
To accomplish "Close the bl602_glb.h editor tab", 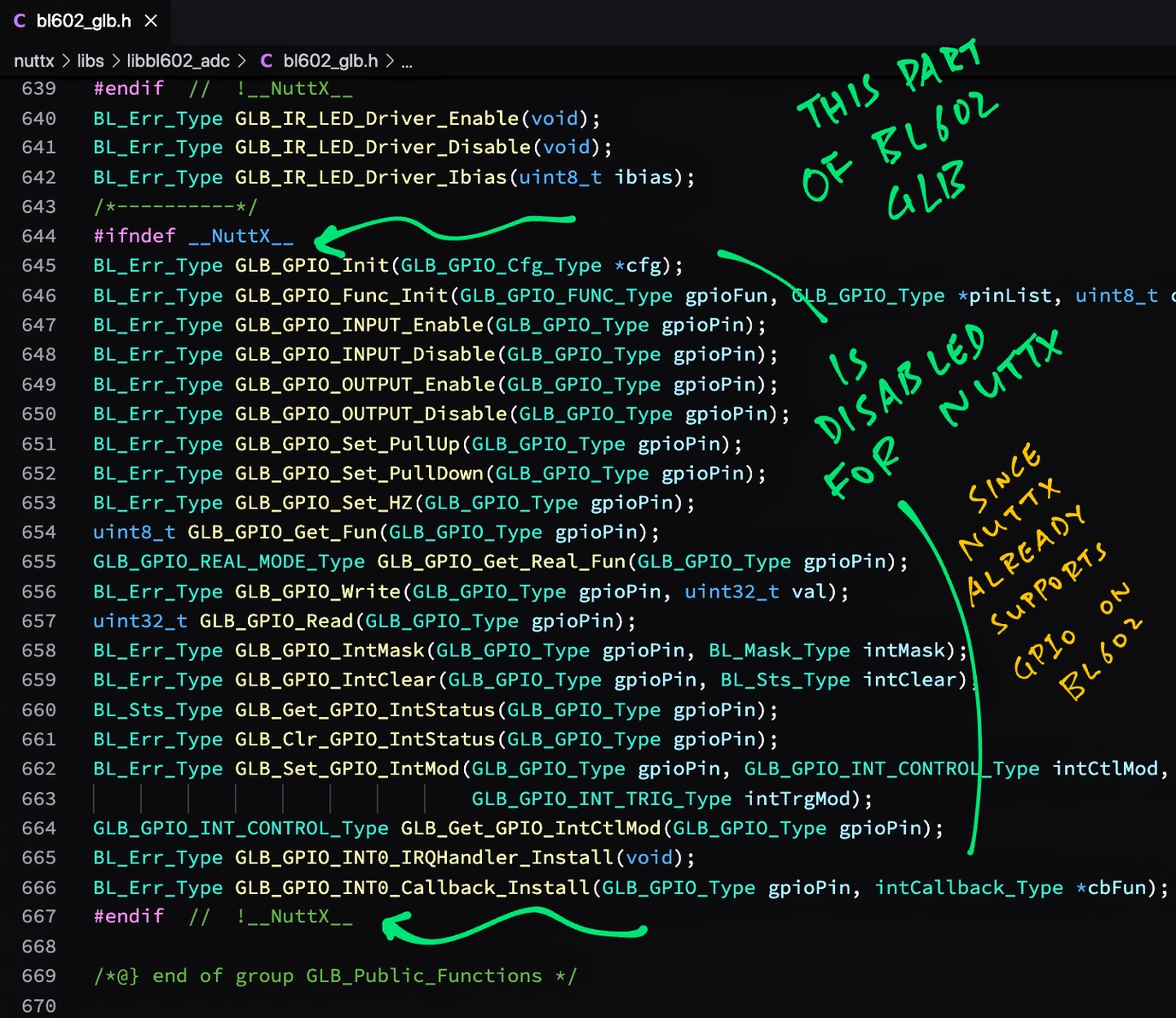I will [151, 21].
